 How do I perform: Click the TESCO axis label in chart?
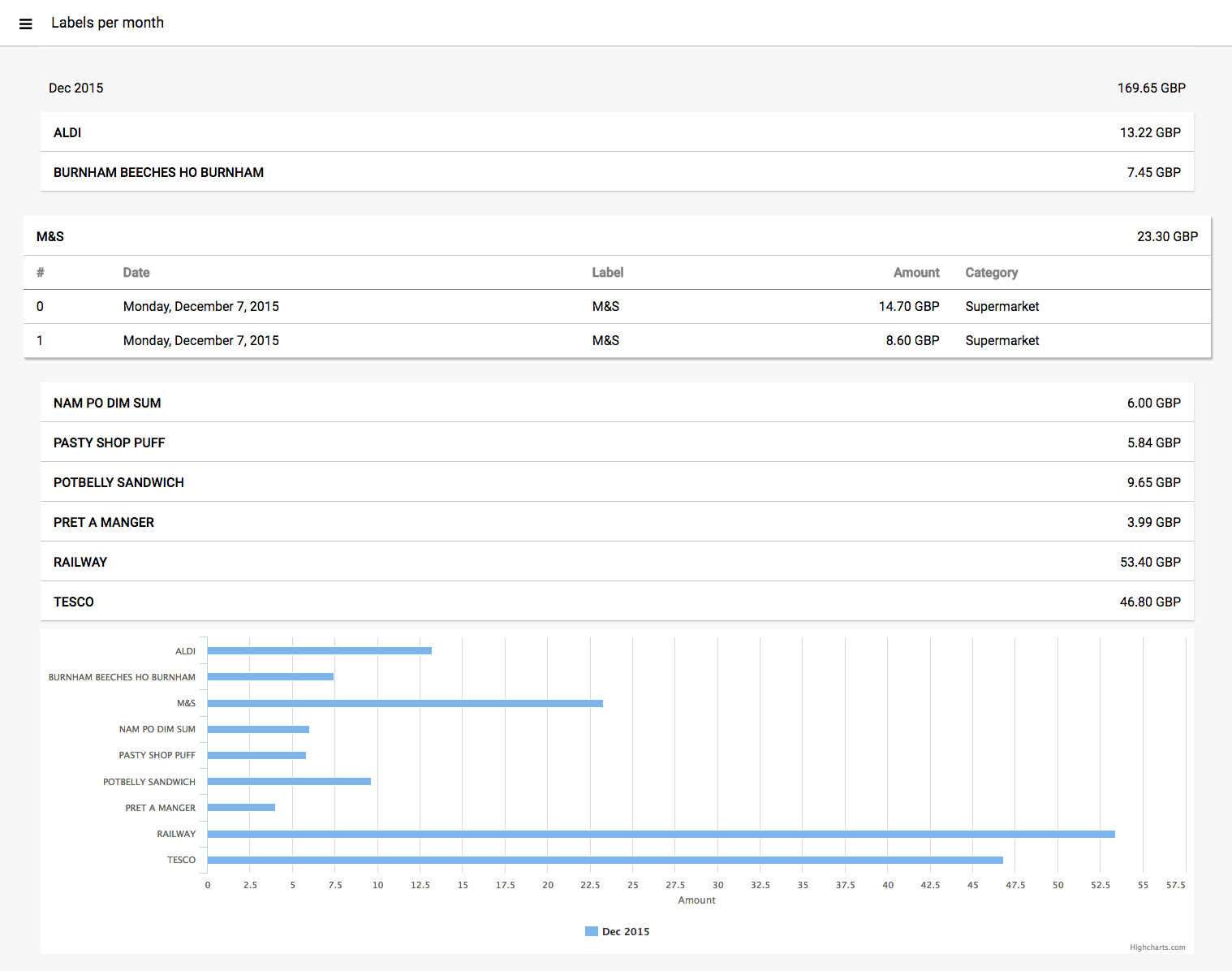click(181, 860)
